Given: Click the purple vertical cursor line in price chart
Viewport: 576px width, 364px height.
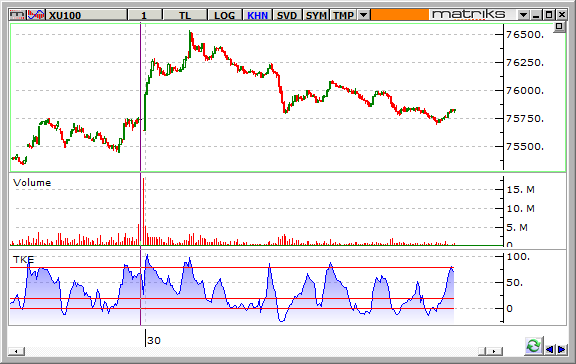Looking at the screenshot, I should (140, 97).
